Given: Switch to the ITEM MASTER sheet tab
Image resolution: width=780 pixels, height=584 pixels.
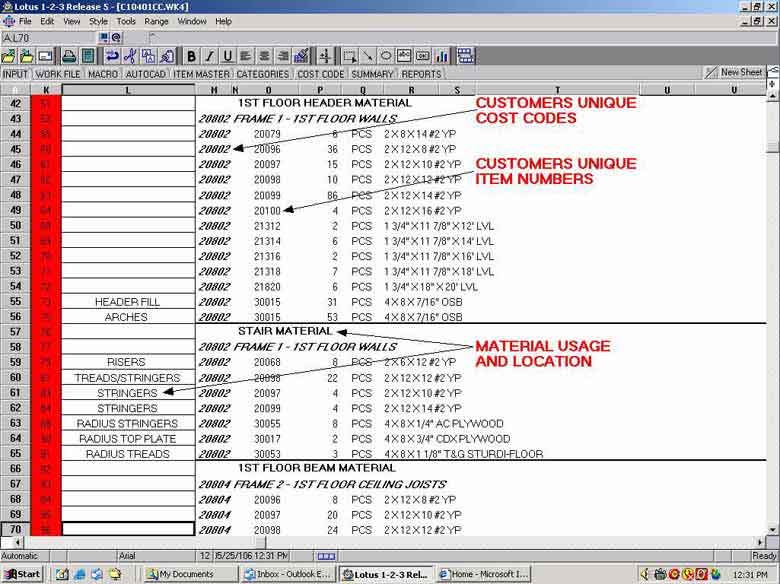Looking at the screenshot, I should coord(203,74).
